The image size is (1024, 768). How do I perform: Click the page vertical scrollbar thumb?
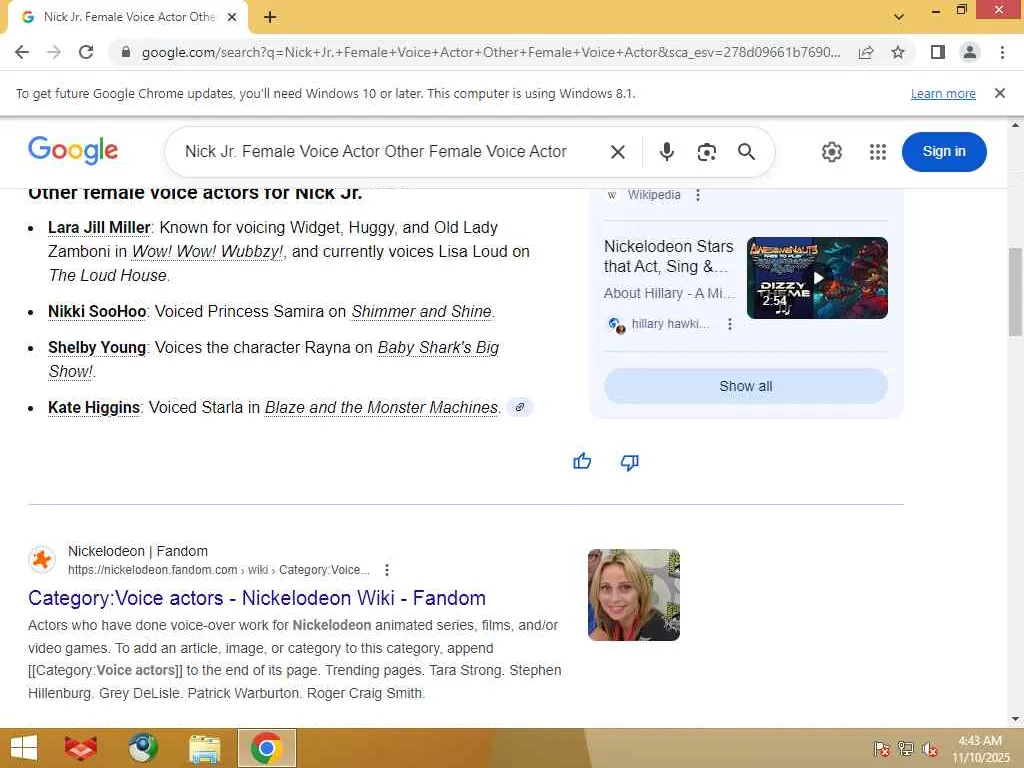[1015, 292]
